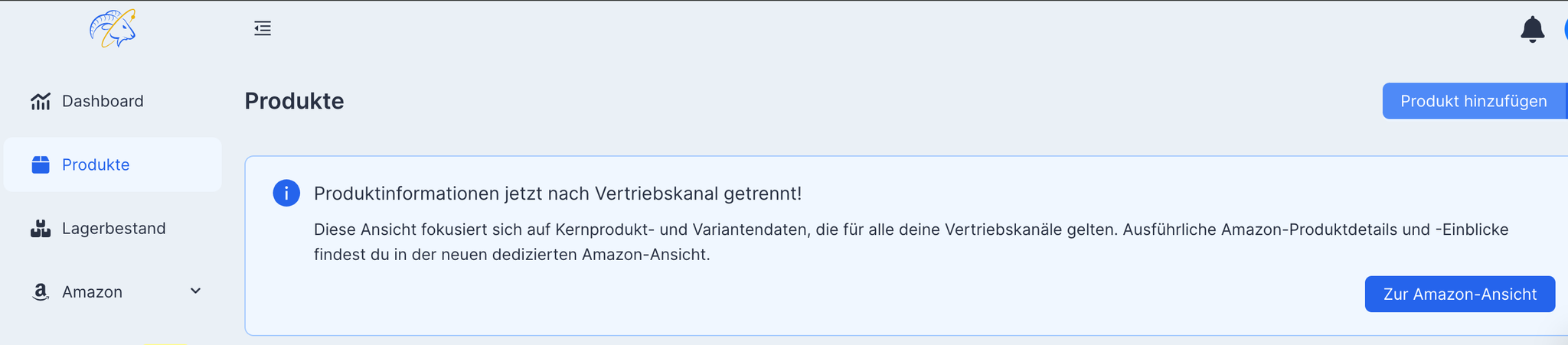
Task: Click the blue Produkte box icon
Action: (x=41, y=164)
